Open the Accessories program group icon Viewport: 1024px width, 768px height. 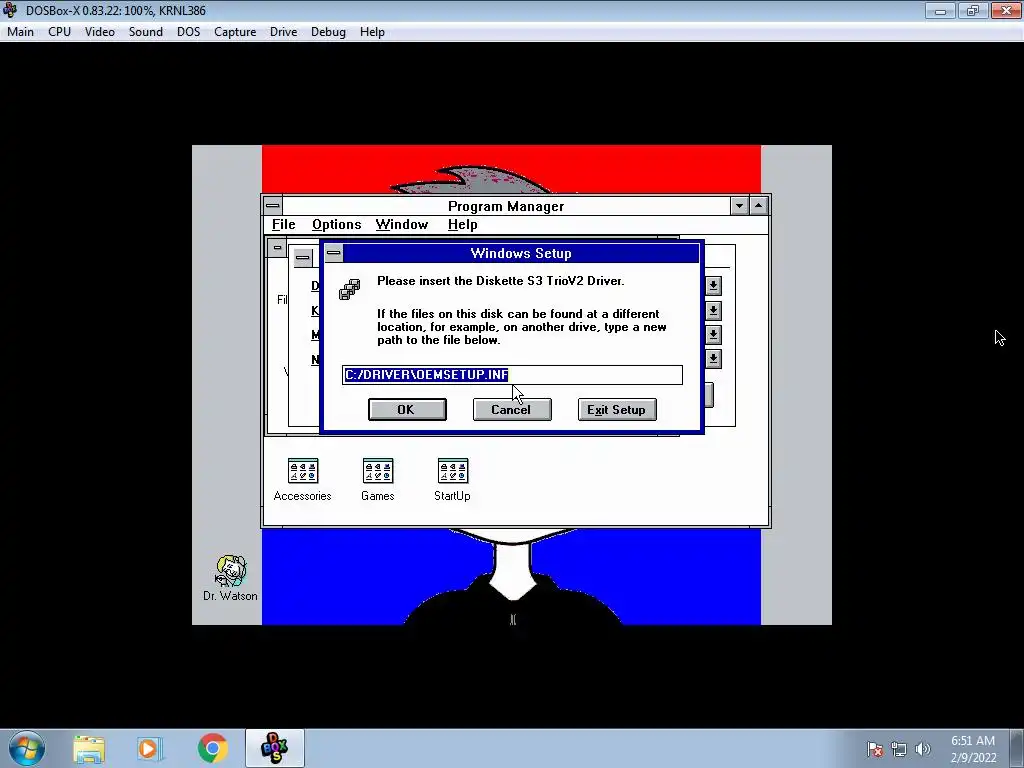pyautogui.click(x=302, y=472)
